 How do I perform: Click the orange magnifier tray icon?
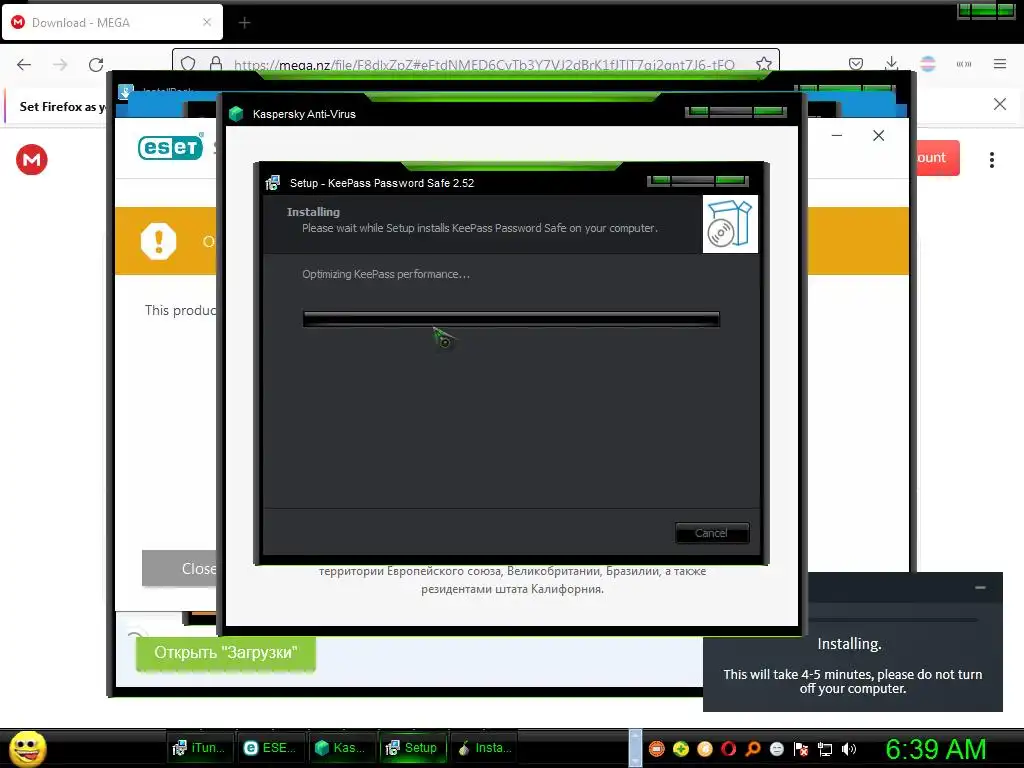tap(752, 749)
